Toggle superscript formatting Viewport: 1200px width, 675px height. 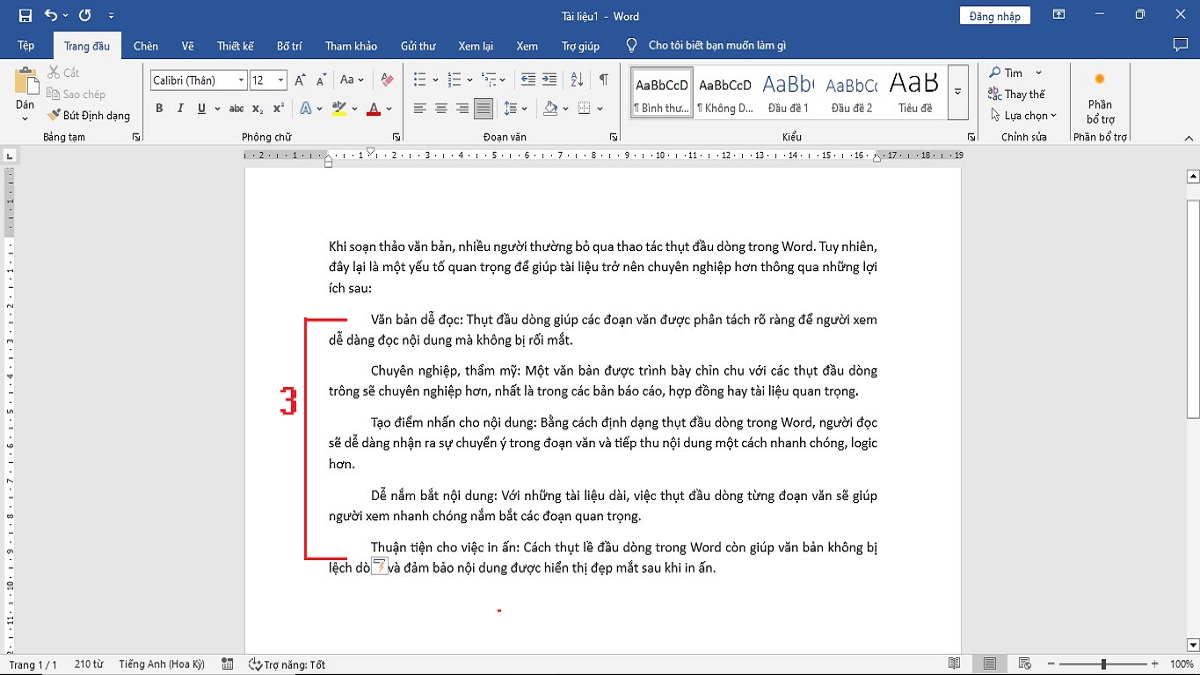tap(278, 108)
